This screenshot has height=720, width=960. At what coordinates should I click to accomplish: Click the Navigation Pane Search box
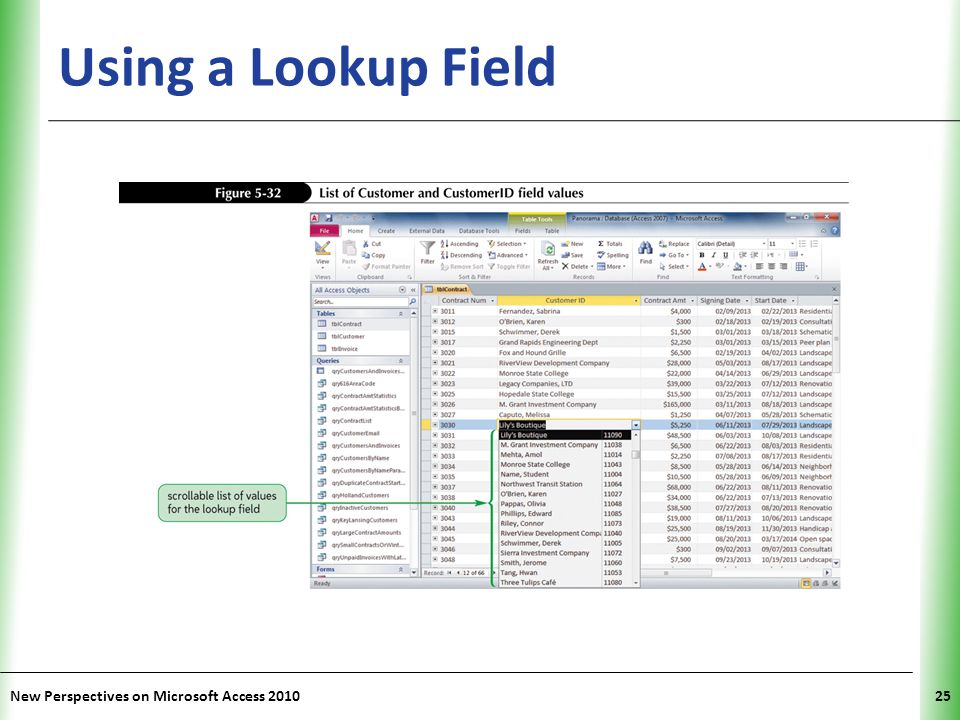pyautogui.click(x=361, y=301)
